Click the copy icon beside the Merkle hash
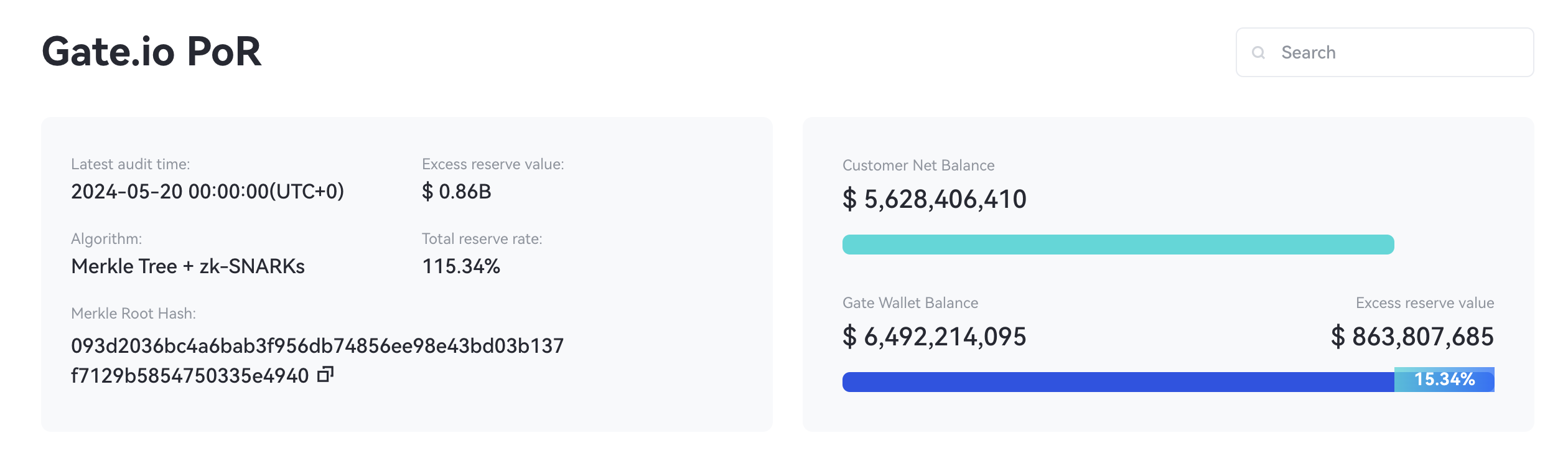1568x453 pixels. coord(325,375)
